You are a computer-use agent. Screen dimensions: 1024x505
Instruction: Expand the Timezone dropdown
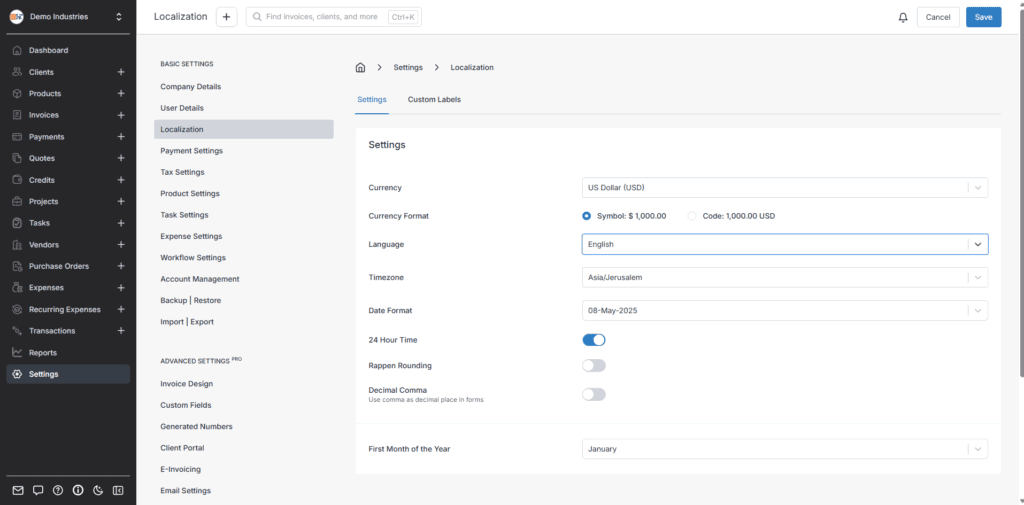click(x=784, y=277)
